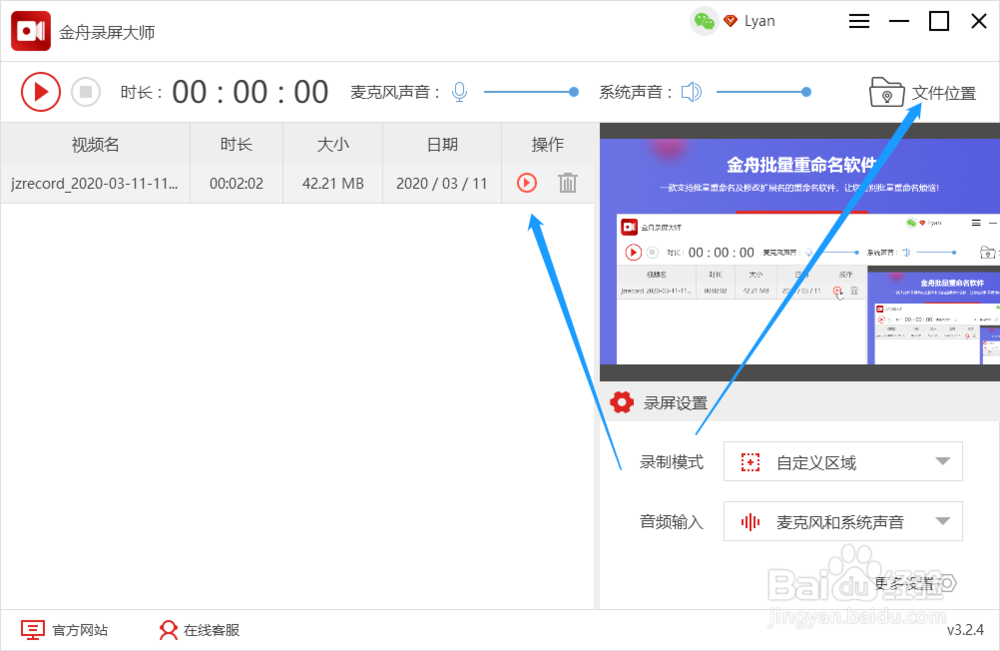This screenshot has width=1000, height=651.
Task: Click the 00:02:02 duration cell
Action: [x=236, y=184]
